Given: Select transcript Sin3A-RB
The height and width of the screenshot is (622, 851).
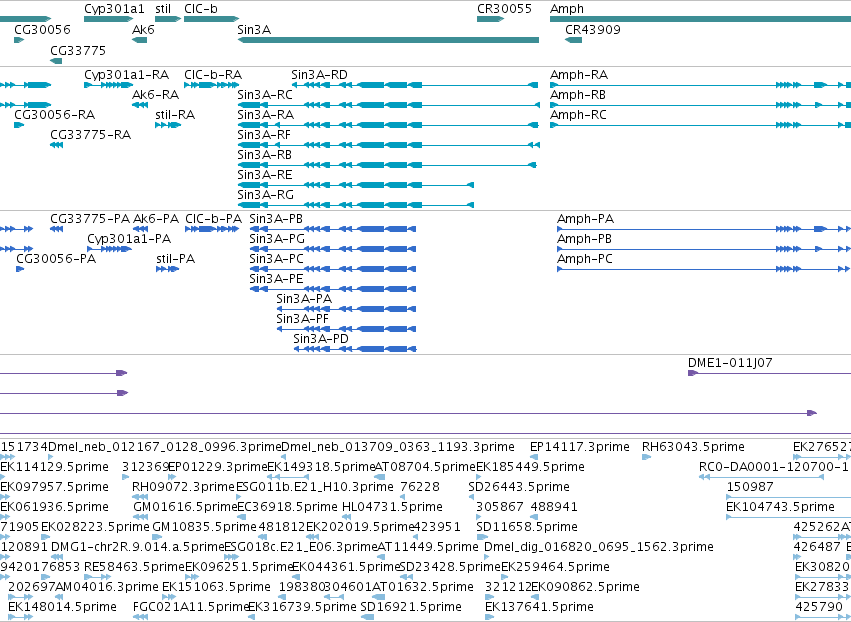Looking at the screenshot, I should (387, 165).
